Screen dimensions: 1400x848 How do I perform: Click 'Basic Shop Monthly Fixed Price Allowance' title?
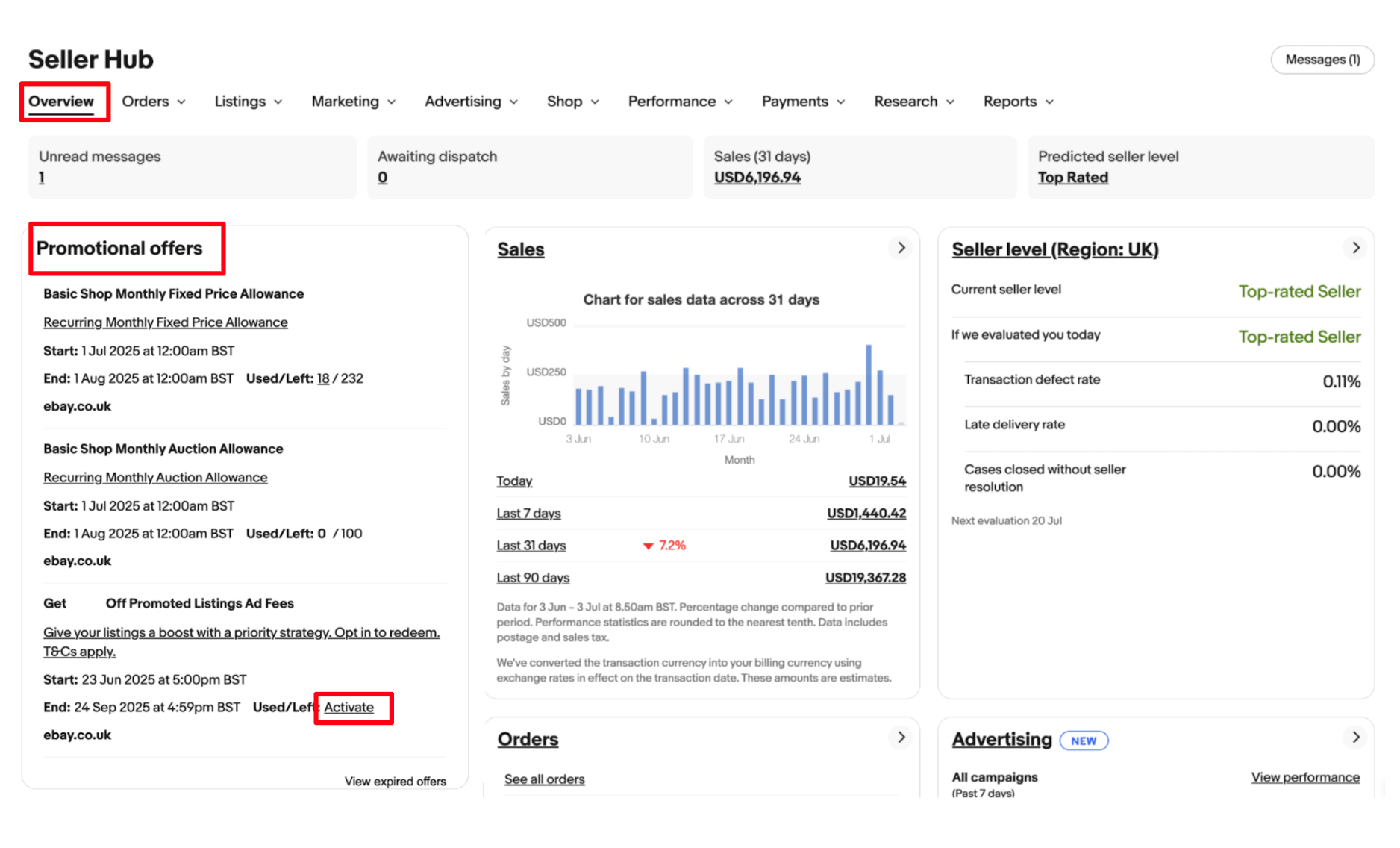[173, 294]
